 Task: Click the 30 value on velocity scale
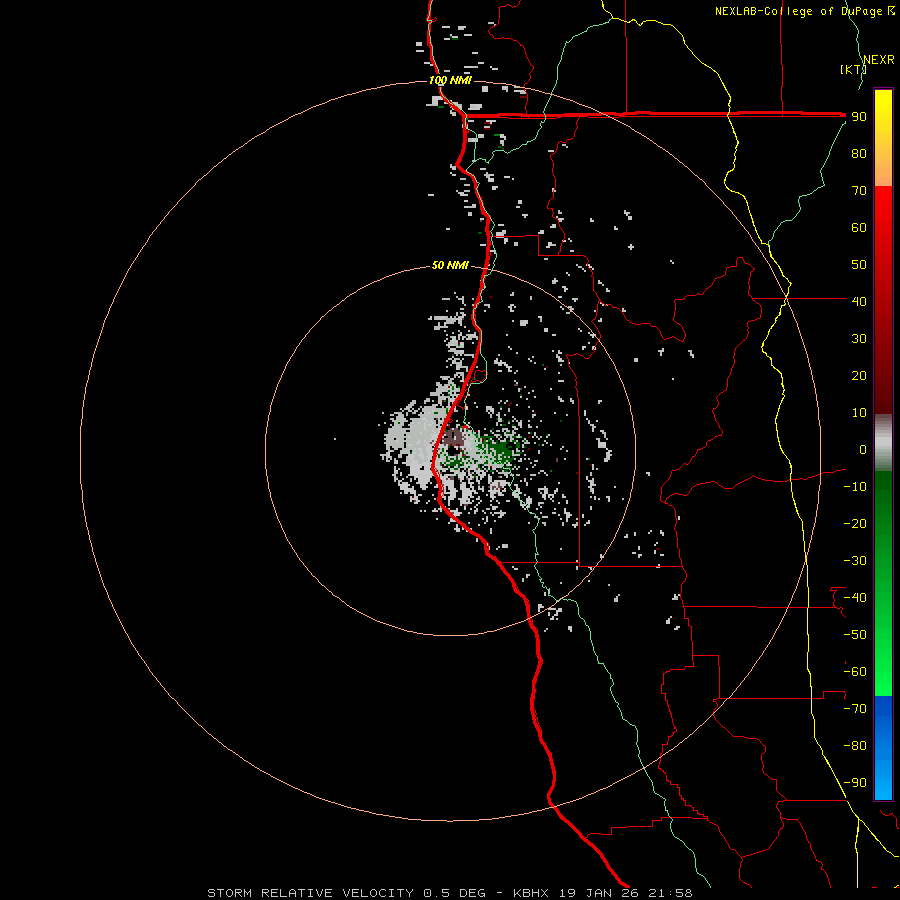click(x=859, y=339)
